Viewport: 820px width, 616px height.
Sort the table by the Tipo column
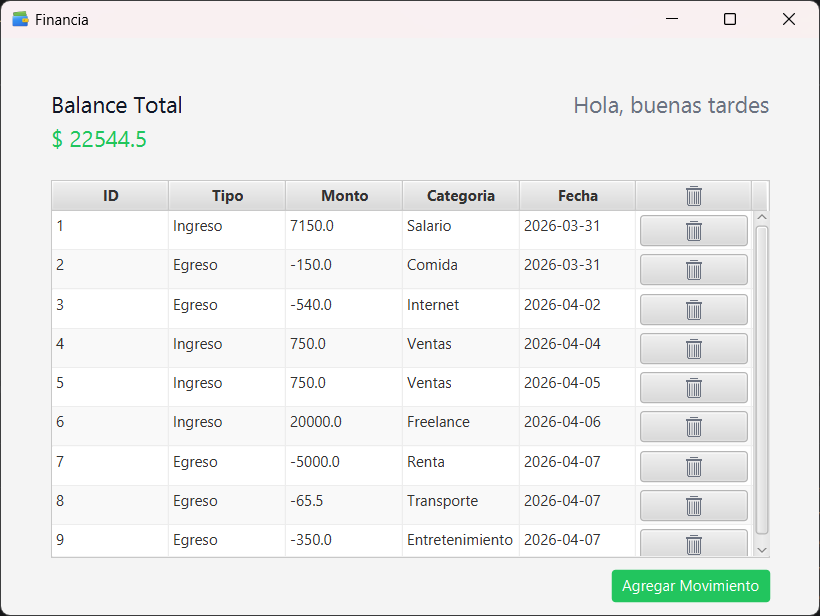tap(226, 195)
